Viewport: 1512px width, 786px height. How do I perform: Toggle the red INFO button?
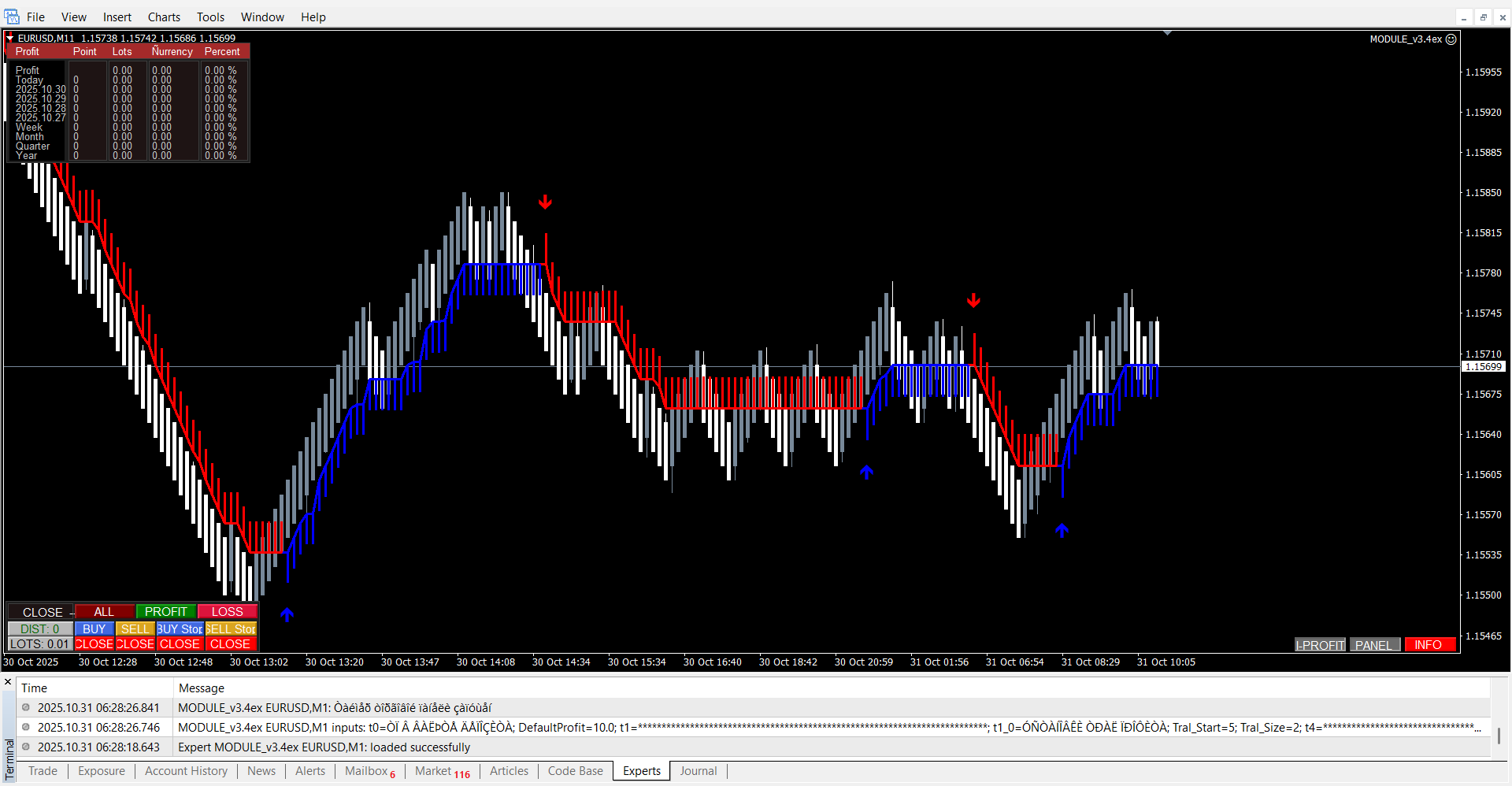1429,645
